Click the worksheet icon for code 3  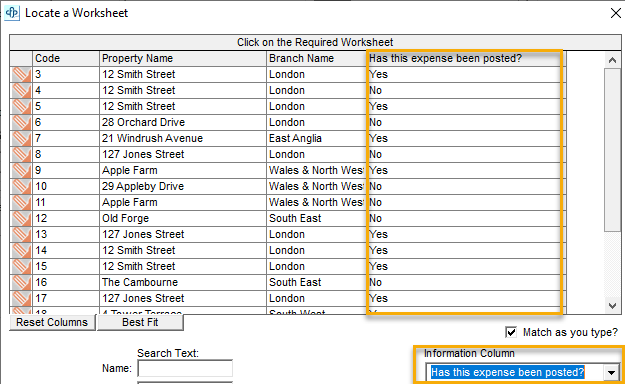[x=21, y=75]
